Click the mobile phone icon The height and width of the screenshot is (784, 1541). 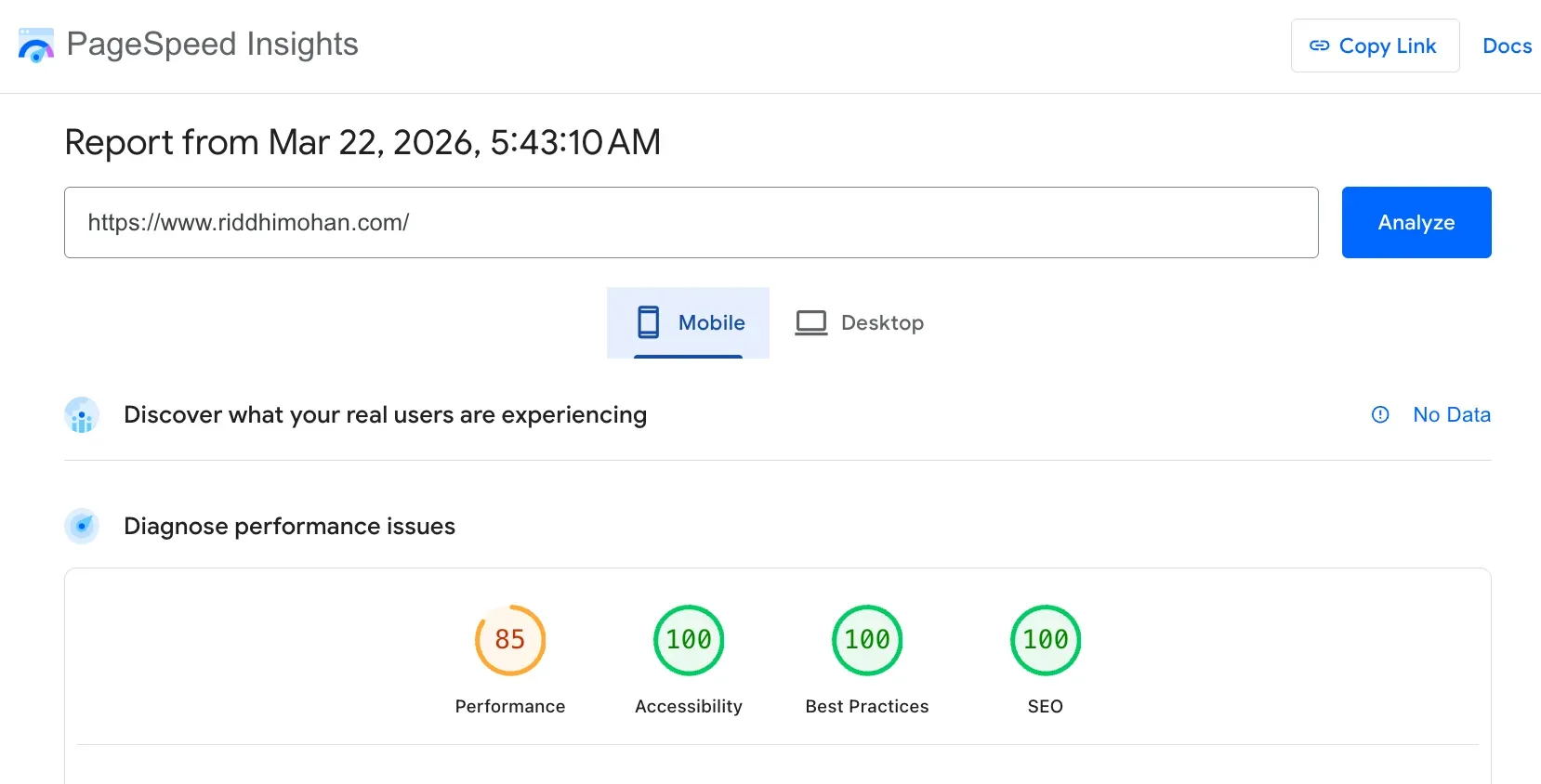[648, 322]
